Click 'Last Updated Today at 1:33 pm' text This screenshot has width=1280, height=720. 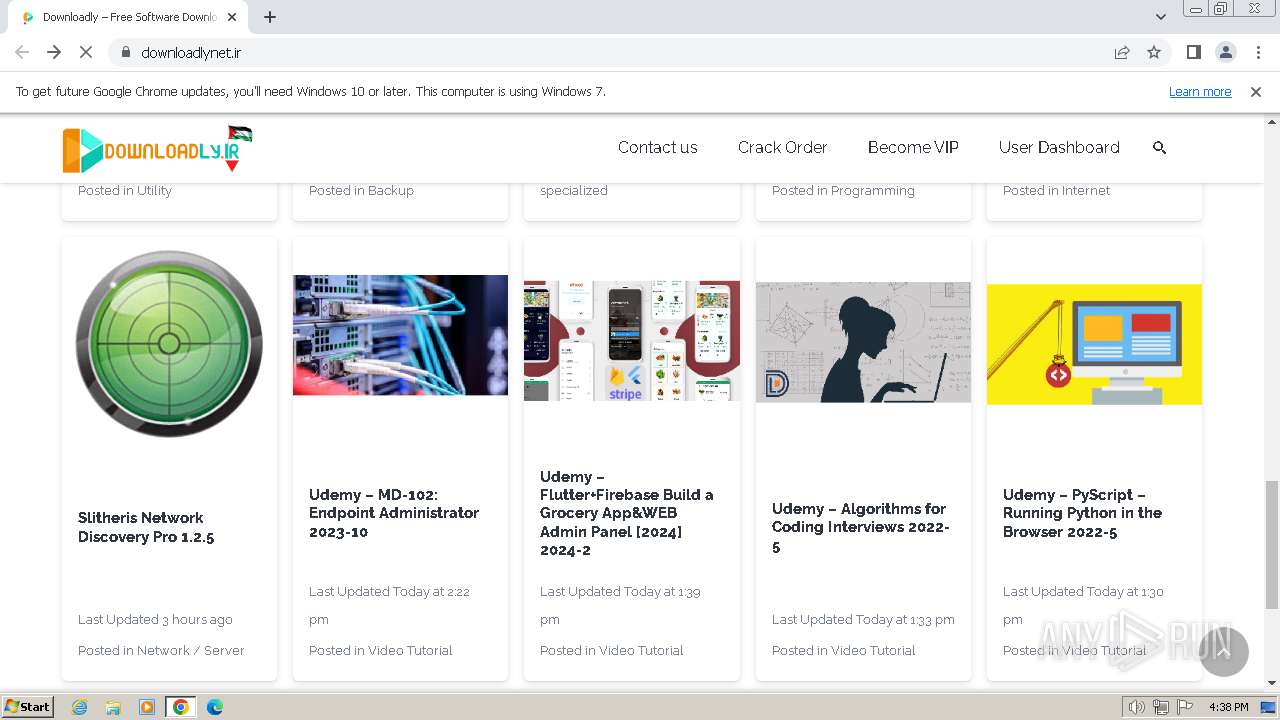pyautogui.click(x=863, y=619)
